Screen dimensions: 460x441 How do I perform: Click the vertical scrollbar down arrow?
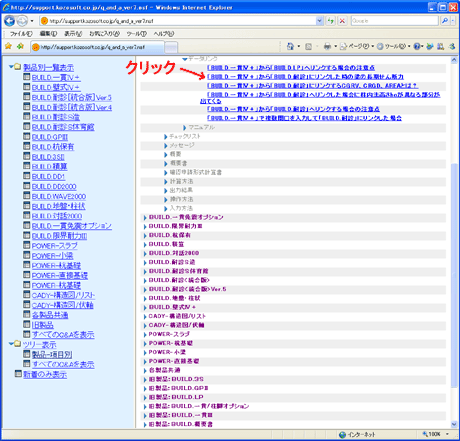(454, 424)
